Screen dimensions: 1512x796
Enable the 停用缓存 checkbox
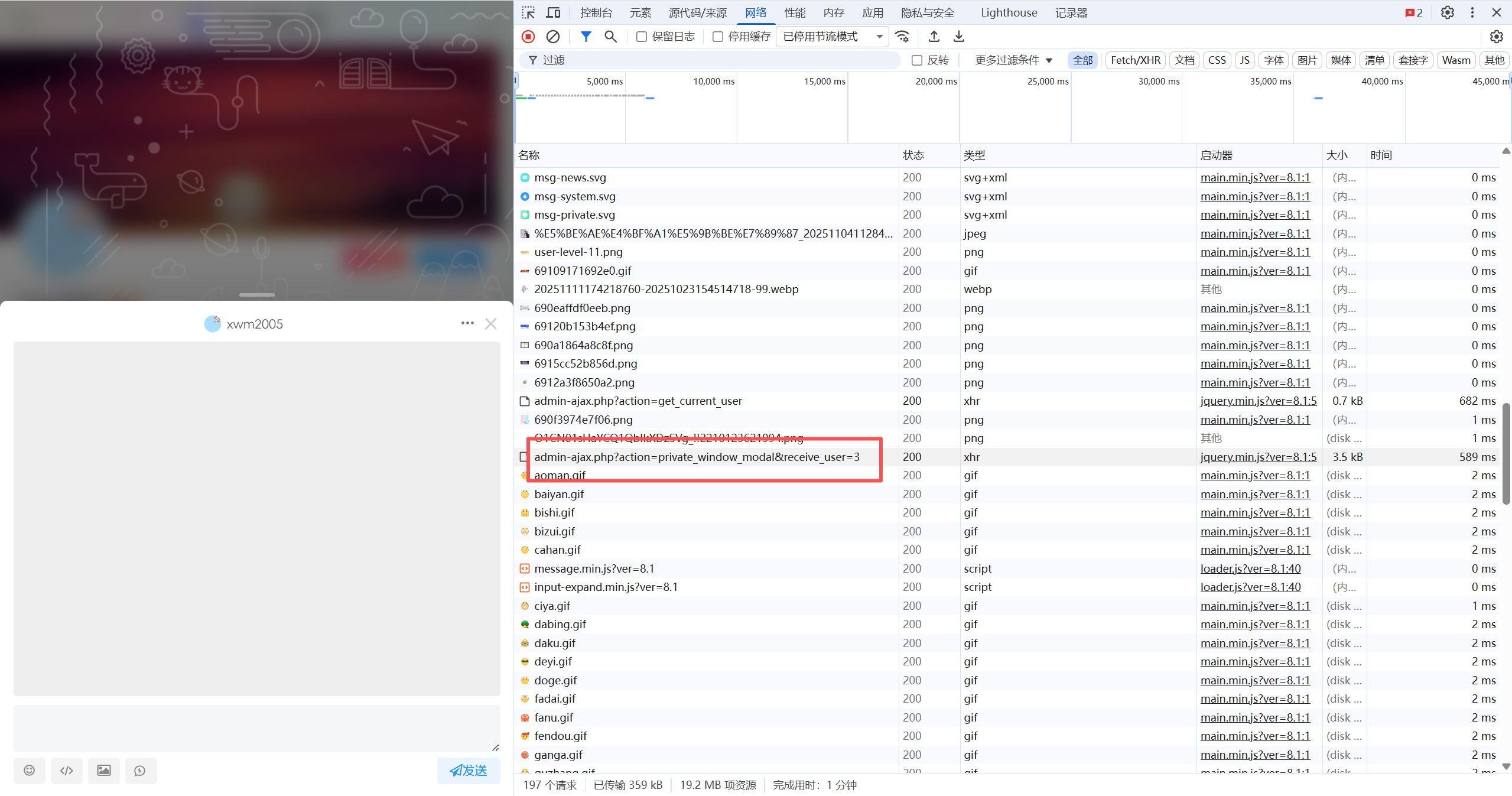(x=718, y=37)
